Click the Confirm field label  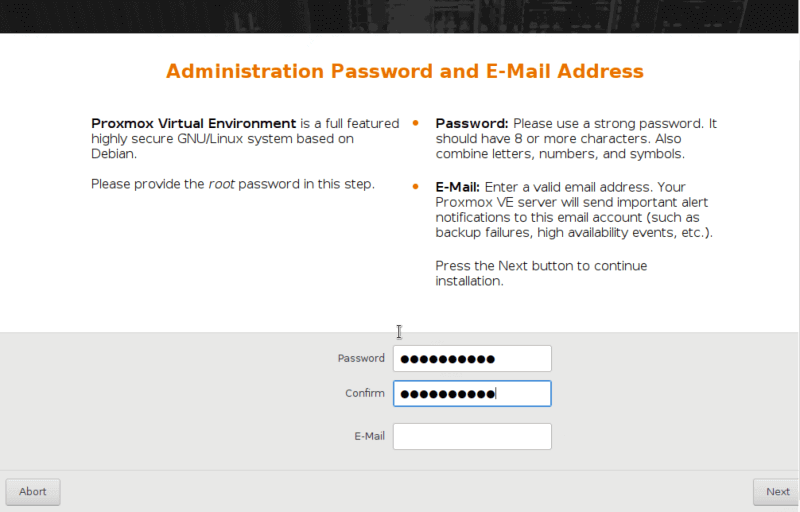[365, 394]
